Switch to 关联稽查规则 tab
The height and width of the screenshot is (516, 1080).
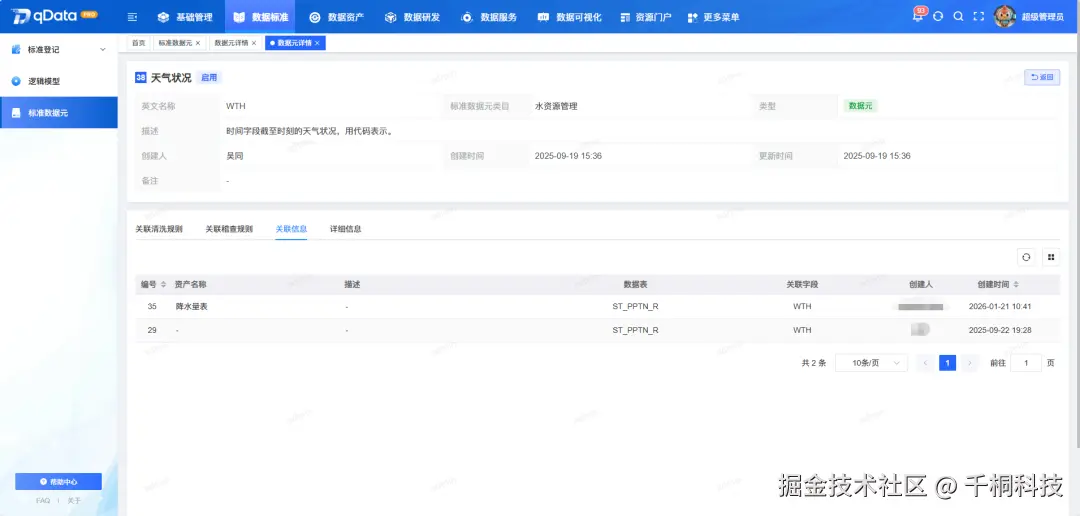coord(229,229)
